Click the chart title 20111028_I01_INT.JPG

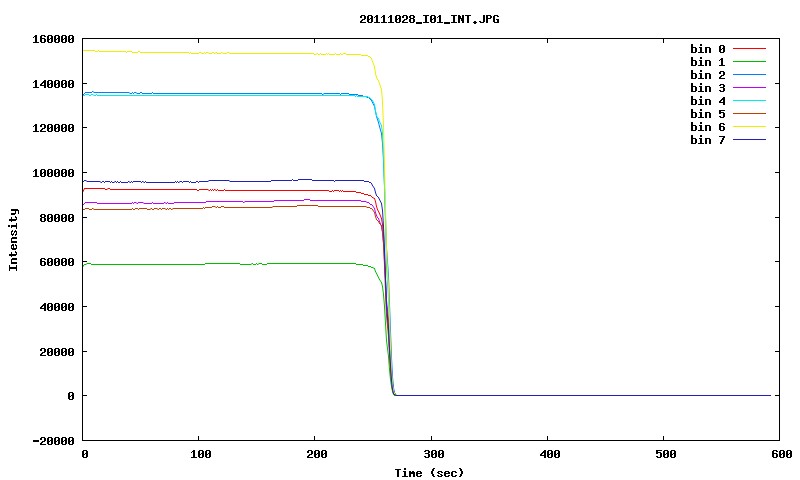tap(429, 19)
